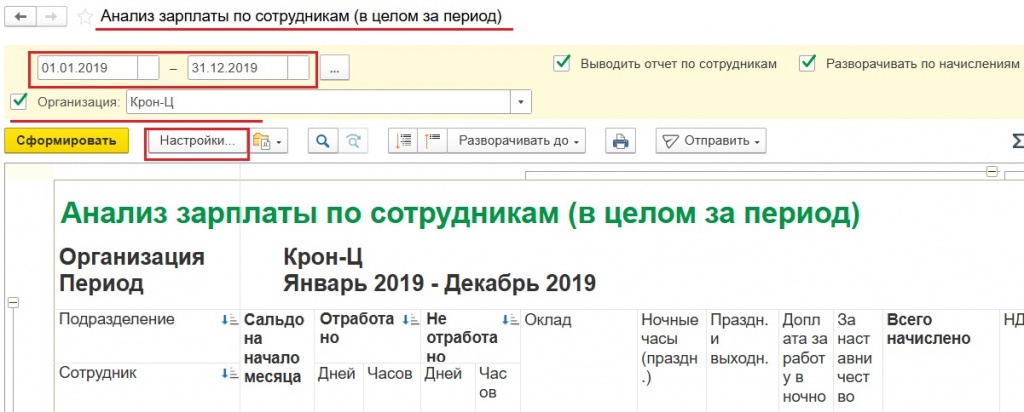Select the Оклад column header

point(579,361)
